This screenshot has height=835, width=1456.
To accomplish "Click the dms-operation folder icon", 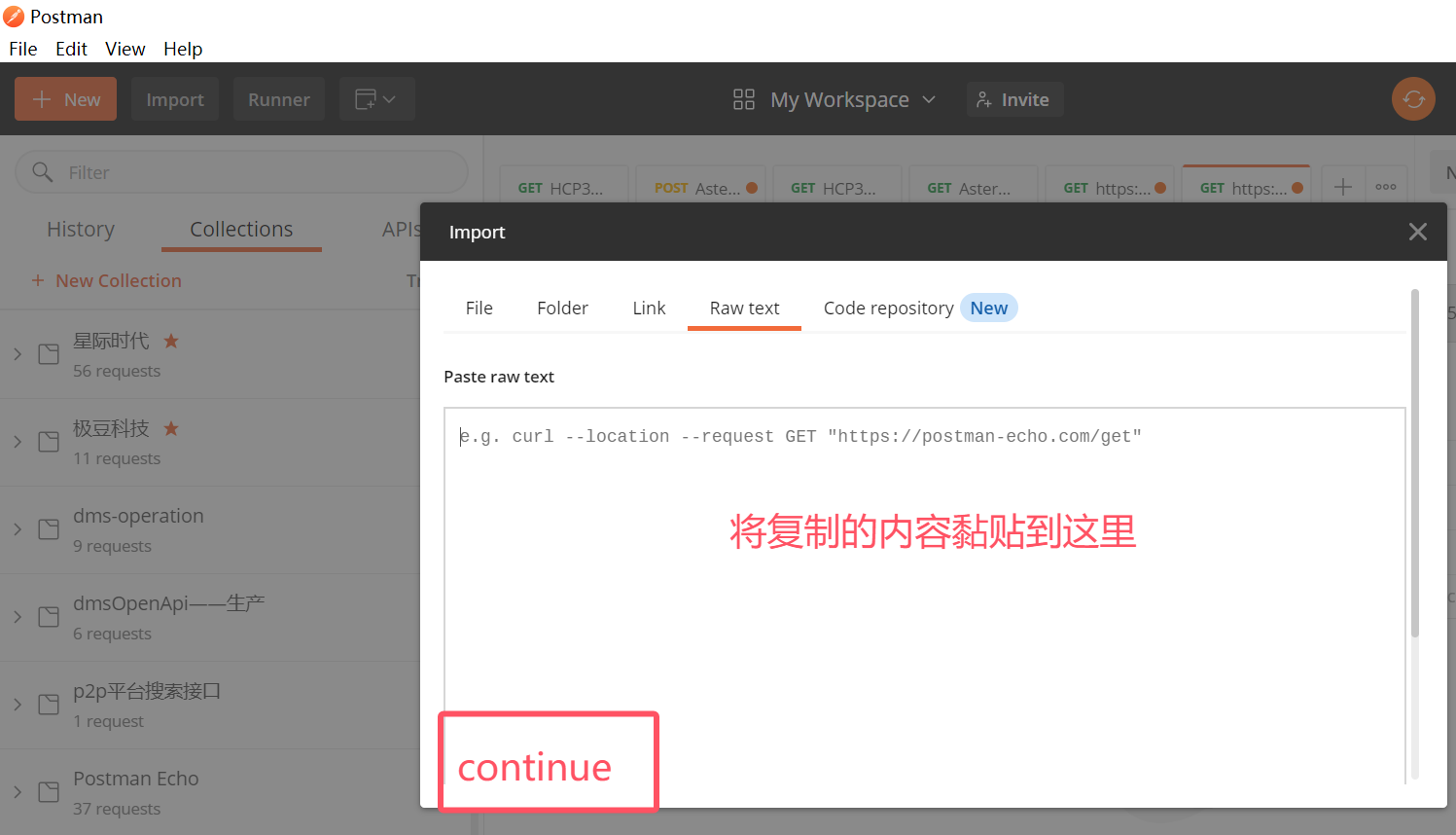I will tap(49, 529).
